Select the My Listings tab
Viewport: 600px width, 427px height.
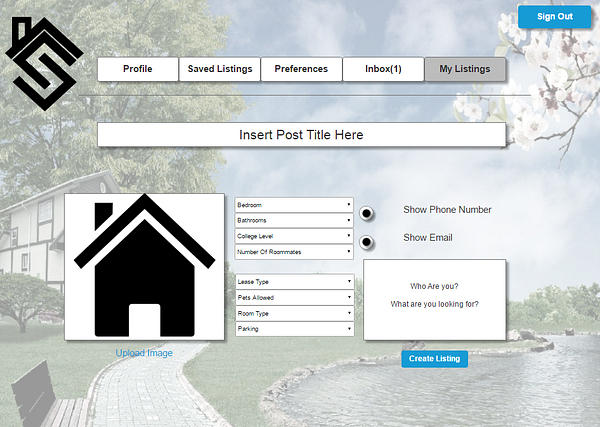[465, 69]
